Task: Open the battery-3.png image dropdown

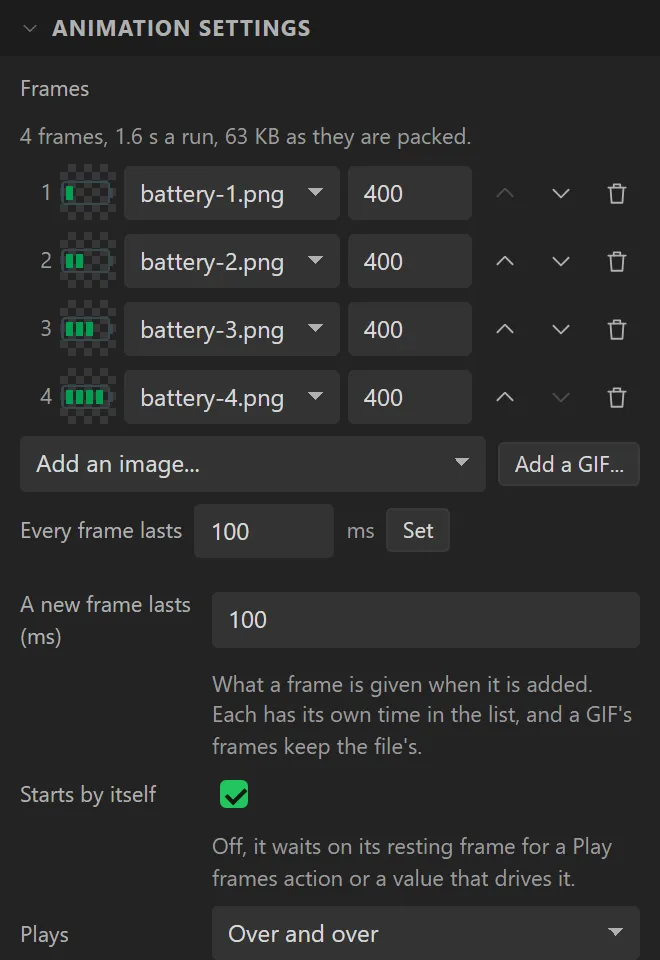Action: pos(231,329)
